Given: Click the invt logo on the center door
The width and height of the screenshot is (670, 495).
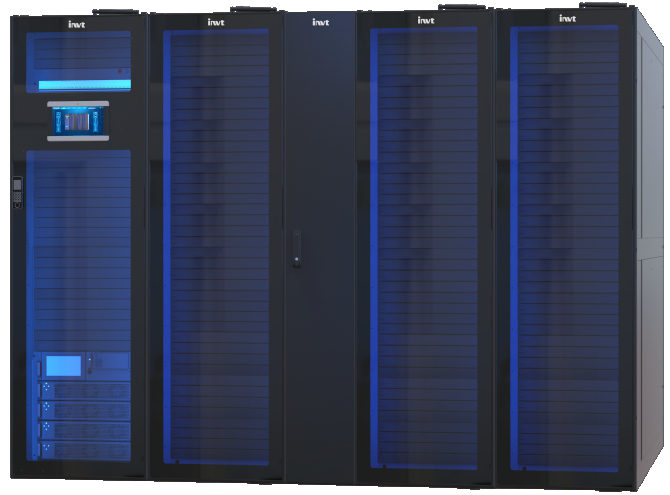Looking at the screenshot, I should (320, 21).
